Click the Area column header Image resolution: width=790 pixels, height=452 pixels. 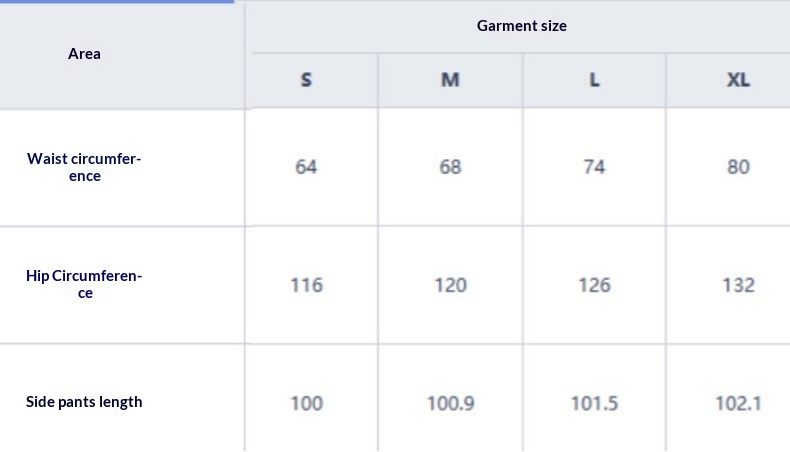[84, 54]
